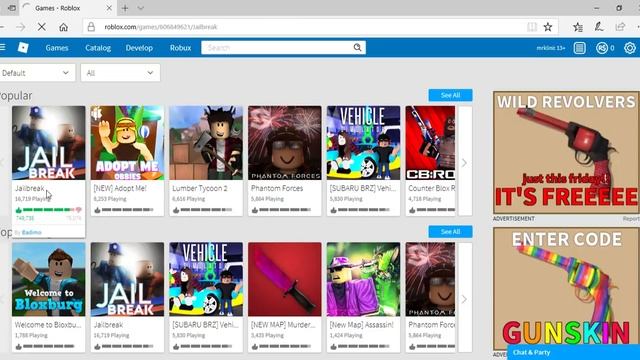This screenshot has height=360, width=640.
Task: Click Welcome to Bloxbu... title text
Action: [48, 325]
